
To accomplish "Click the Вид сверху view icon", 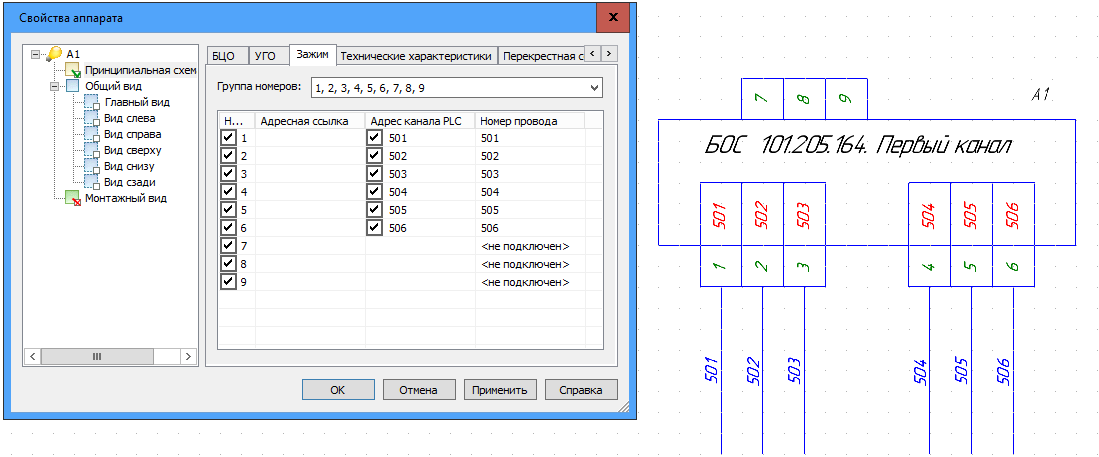I will pyautogui.click(x=92, y=150).
